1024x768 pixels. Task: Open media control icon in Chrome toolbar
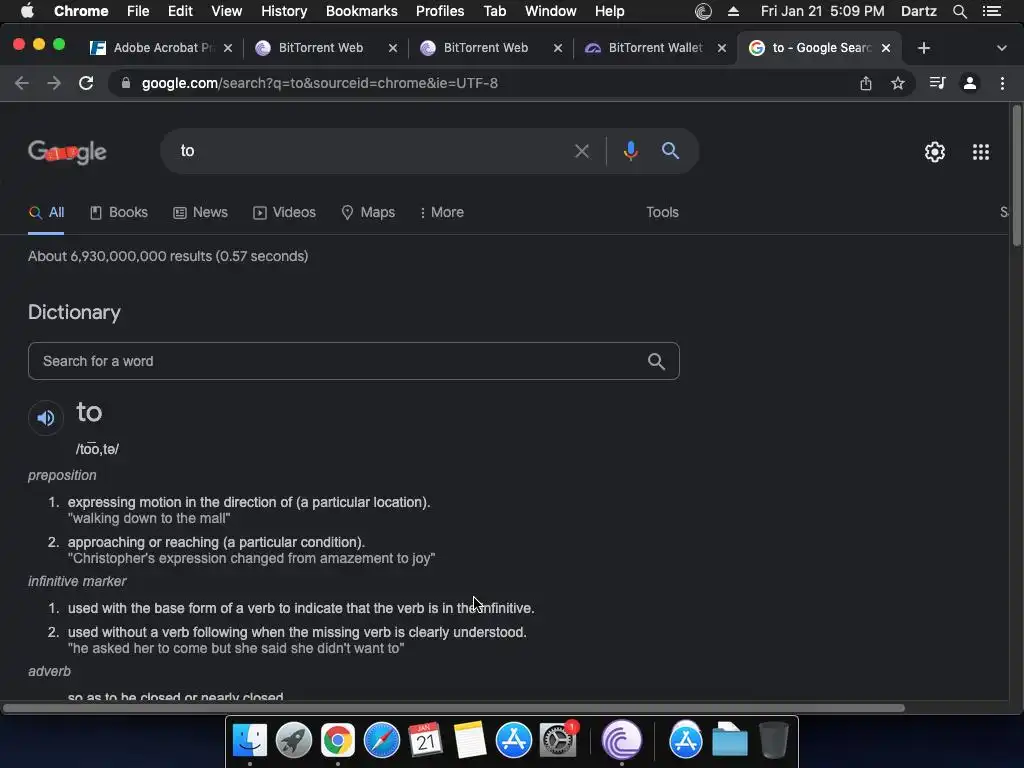(x=937, y=83)
